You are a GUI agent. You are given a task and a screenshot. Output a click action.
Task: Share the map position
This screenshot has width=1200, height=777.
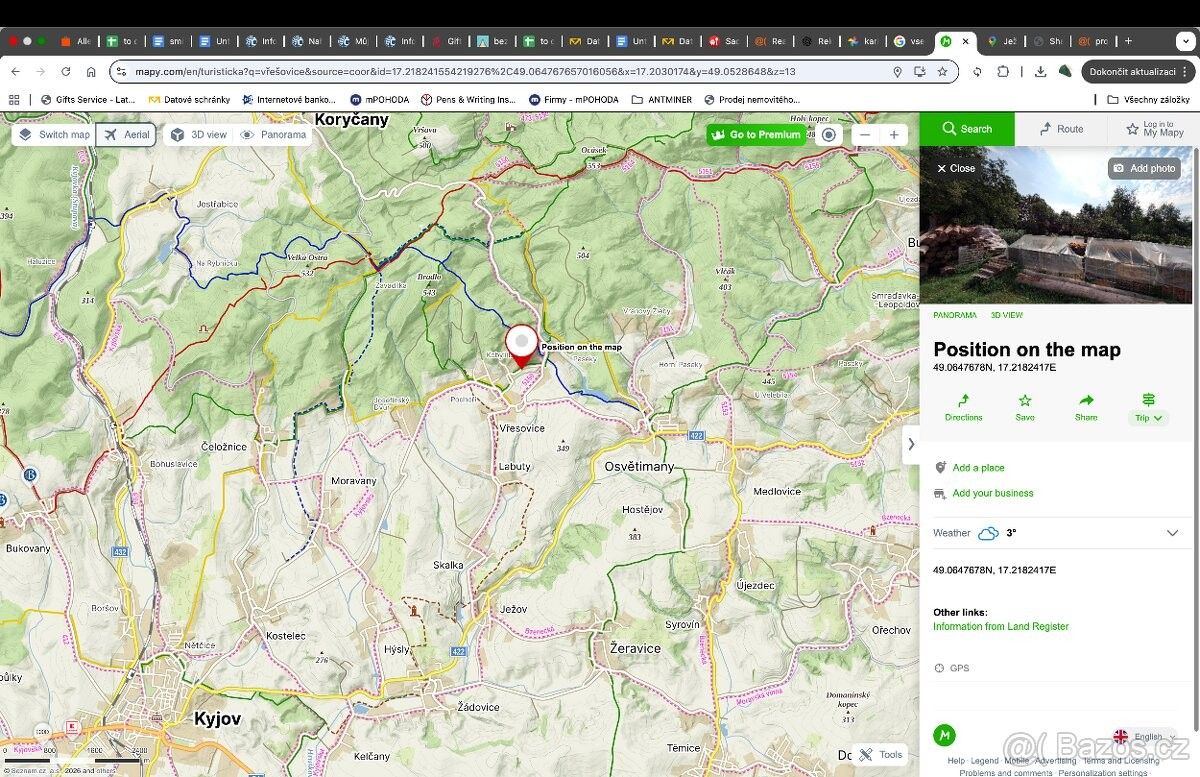point(1086,400)
